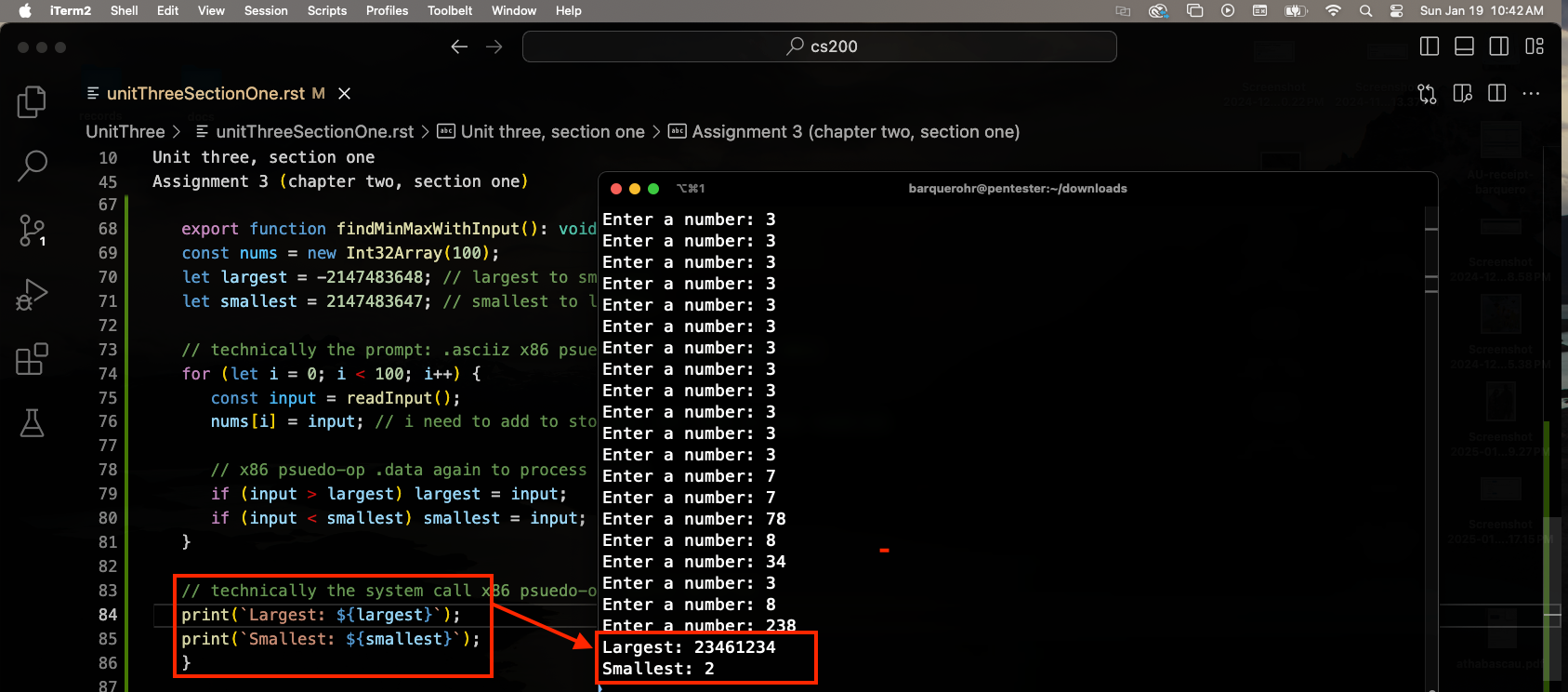1568x692 pixels.
Task: Open Control Center in menu bar
Action: [1396, 11]
